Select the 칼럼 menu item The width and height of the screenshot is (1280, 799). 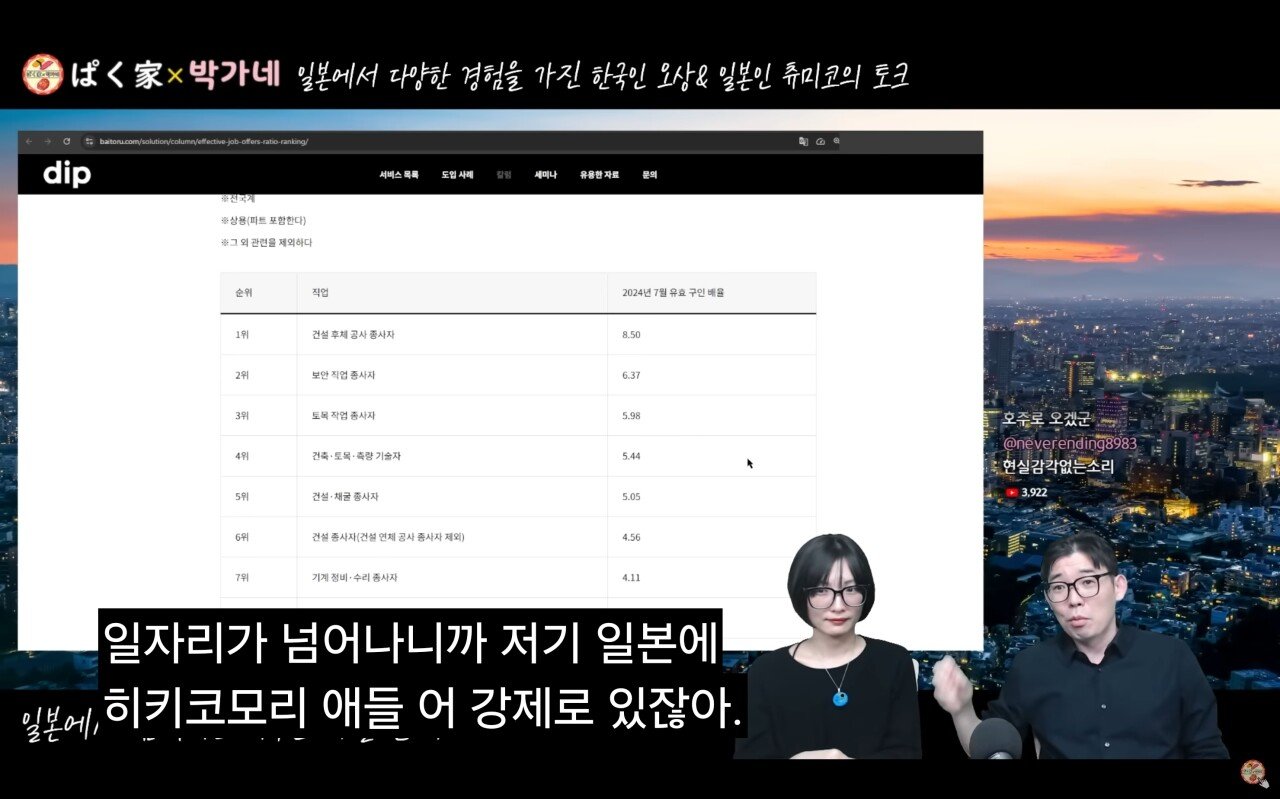pyautogui.click(x=504, y=175)
